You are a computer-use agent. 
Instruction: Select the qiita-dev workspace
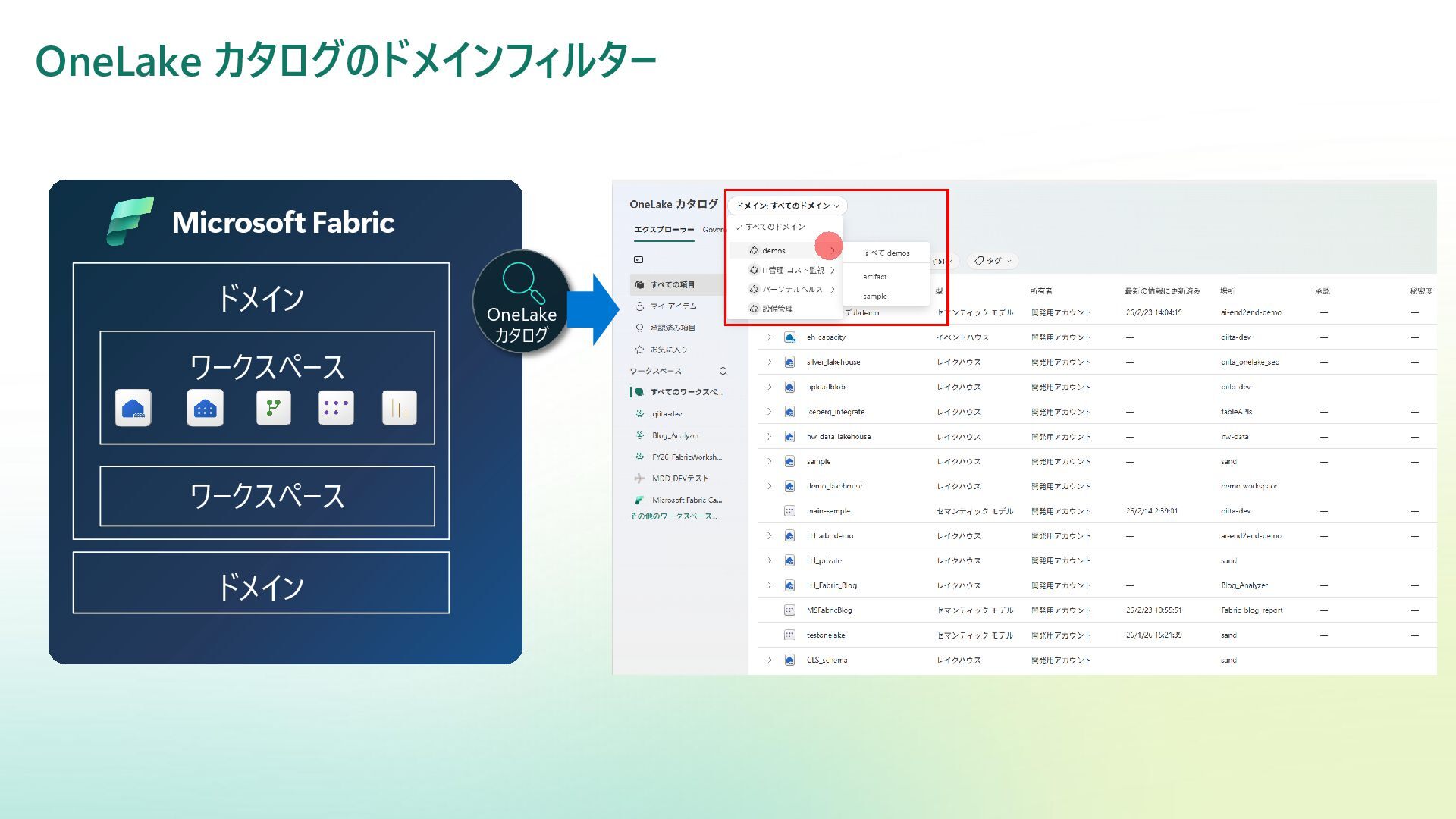667,414
